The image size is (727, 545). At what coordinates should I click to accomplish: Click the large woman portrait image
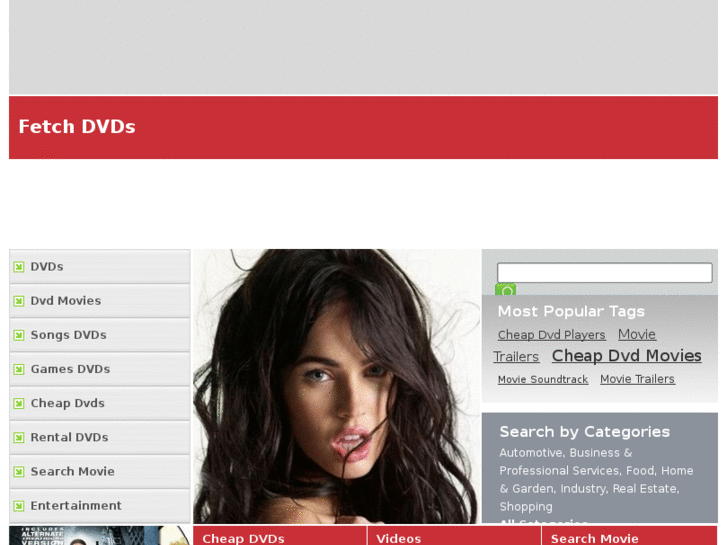[336, 386]
